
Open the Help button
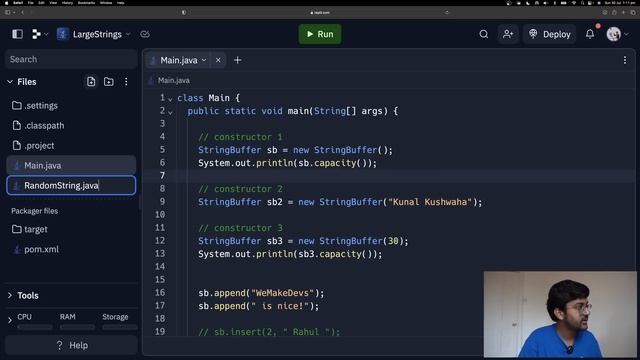(x=71, y=345)
